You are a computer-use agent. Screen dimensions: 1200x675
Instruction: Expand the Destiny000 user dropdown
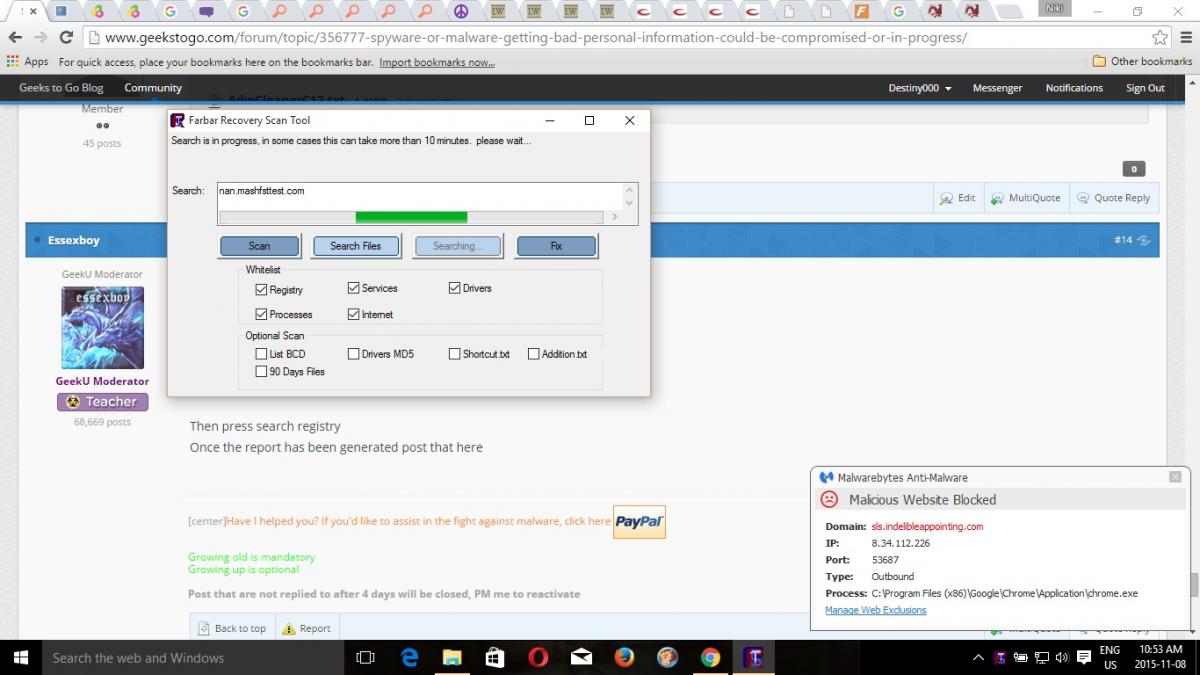click(x=920, y=88)
